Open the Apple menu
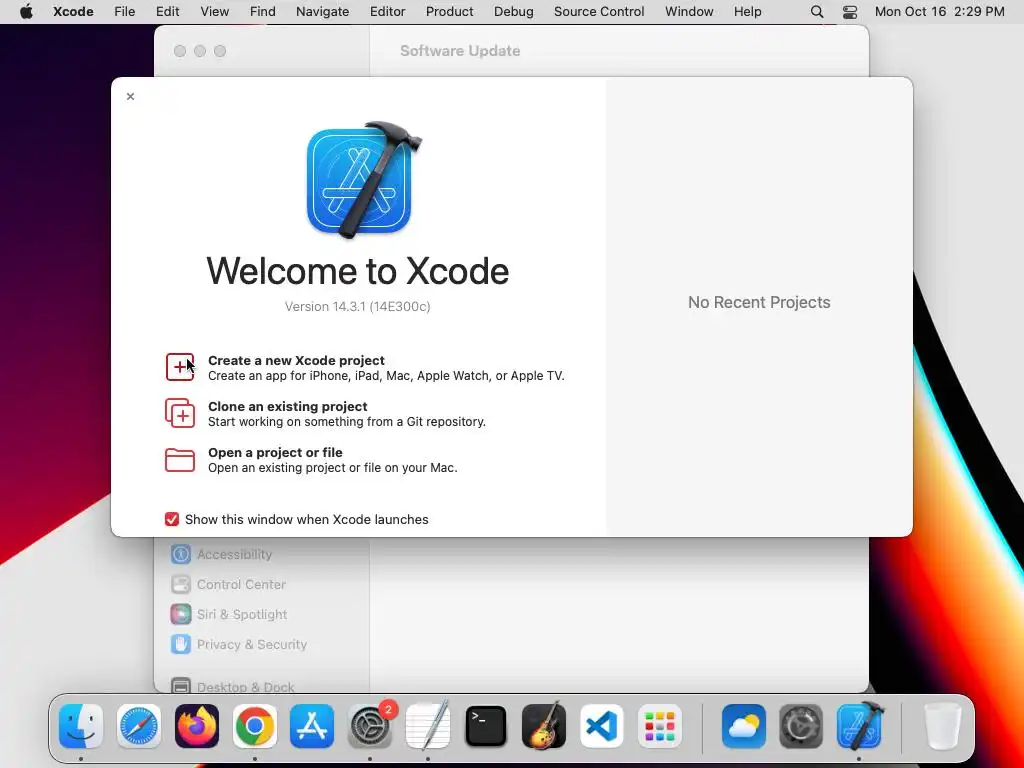1024x768 pixels. pyautogui.click(x=26, y=12)
